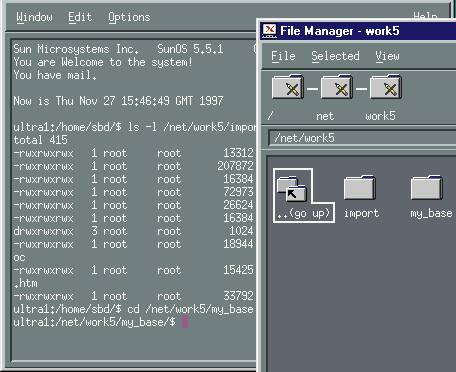Click the 'import' folder label
456x372 pixels.
click(361, 213)
